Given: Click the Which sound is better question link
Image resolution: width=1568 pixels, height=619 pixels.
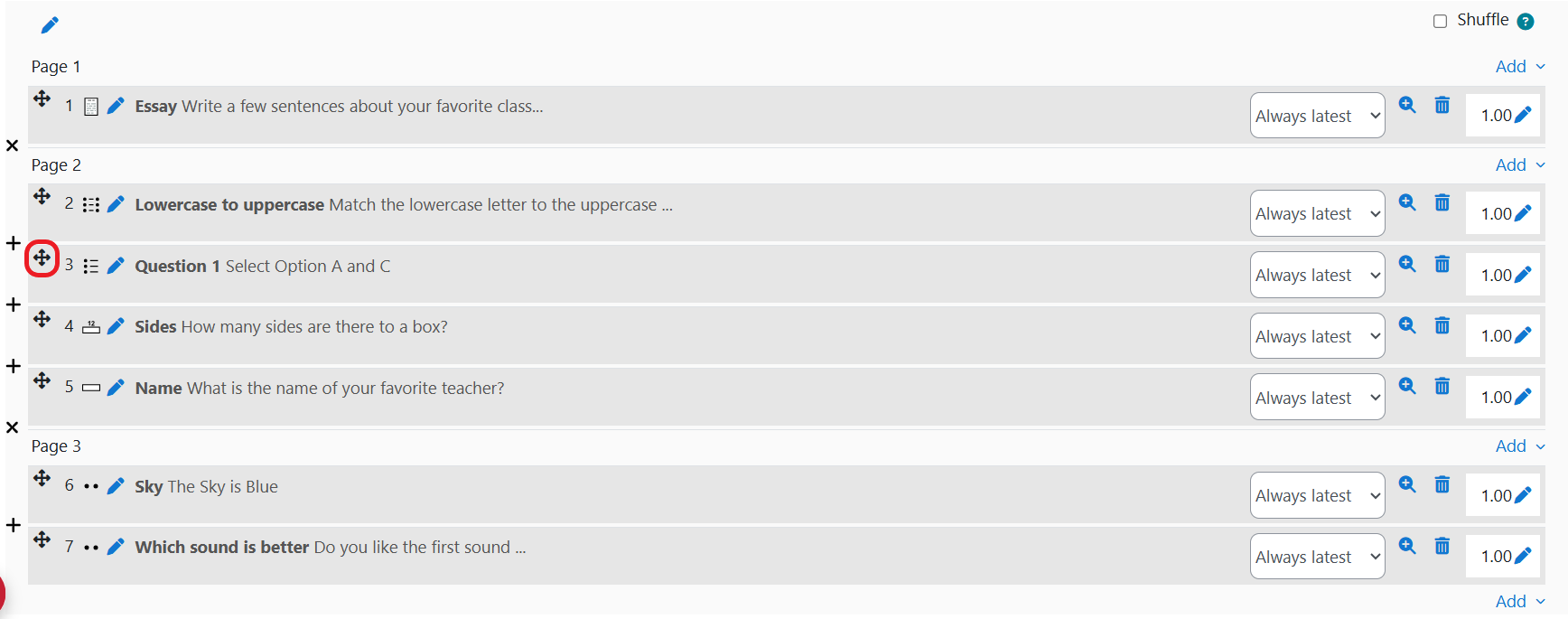Looking at the screenshot, I should 330,548.
